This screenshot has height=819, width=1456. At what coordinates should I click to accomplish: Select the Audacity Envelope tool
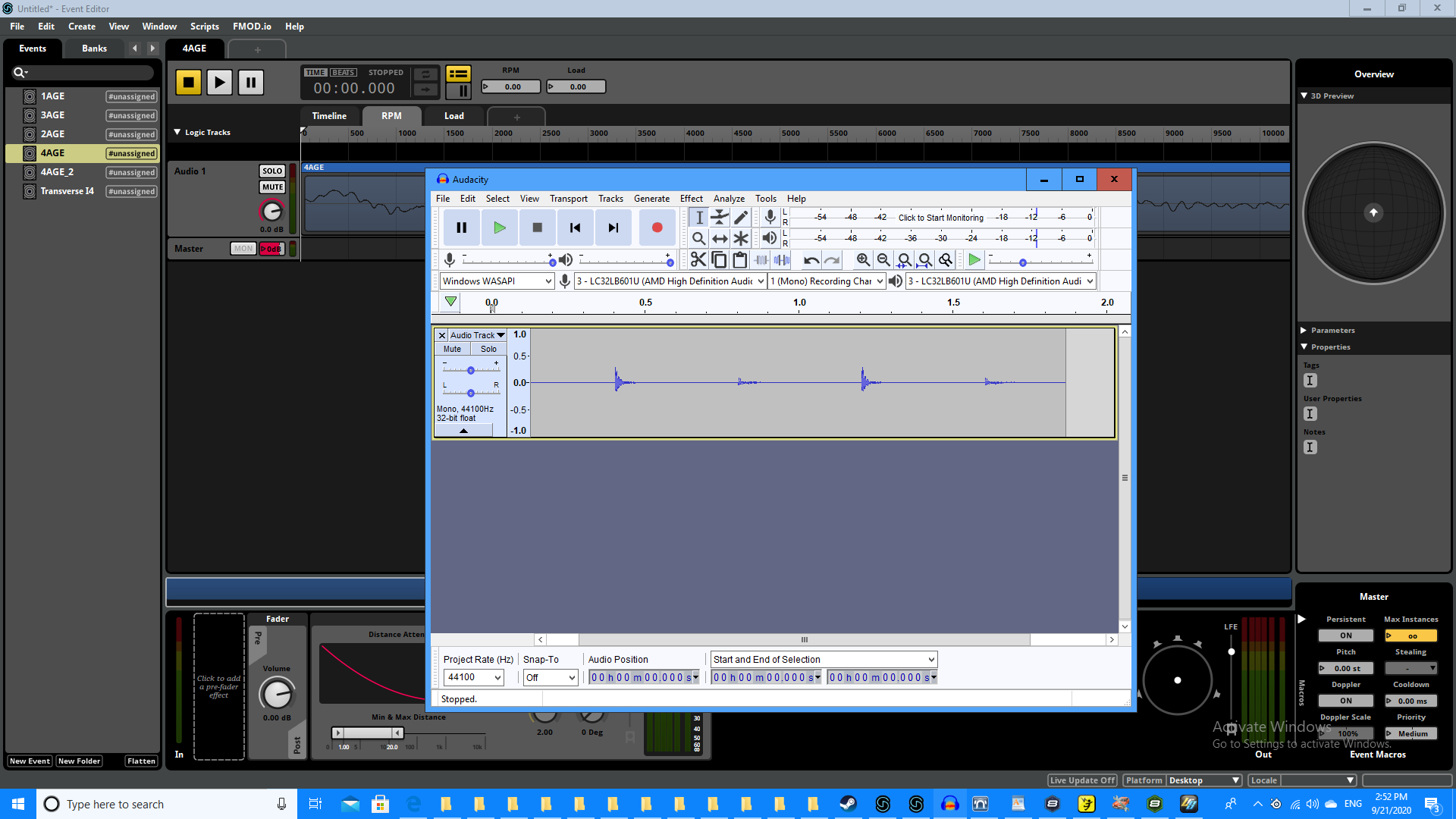(x=720, y=218)
